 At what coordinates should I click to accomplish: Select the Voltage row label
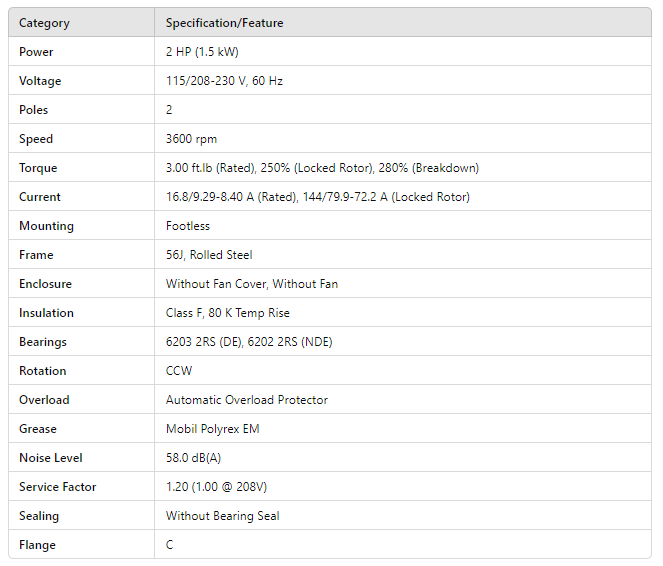tap(40, 81)
